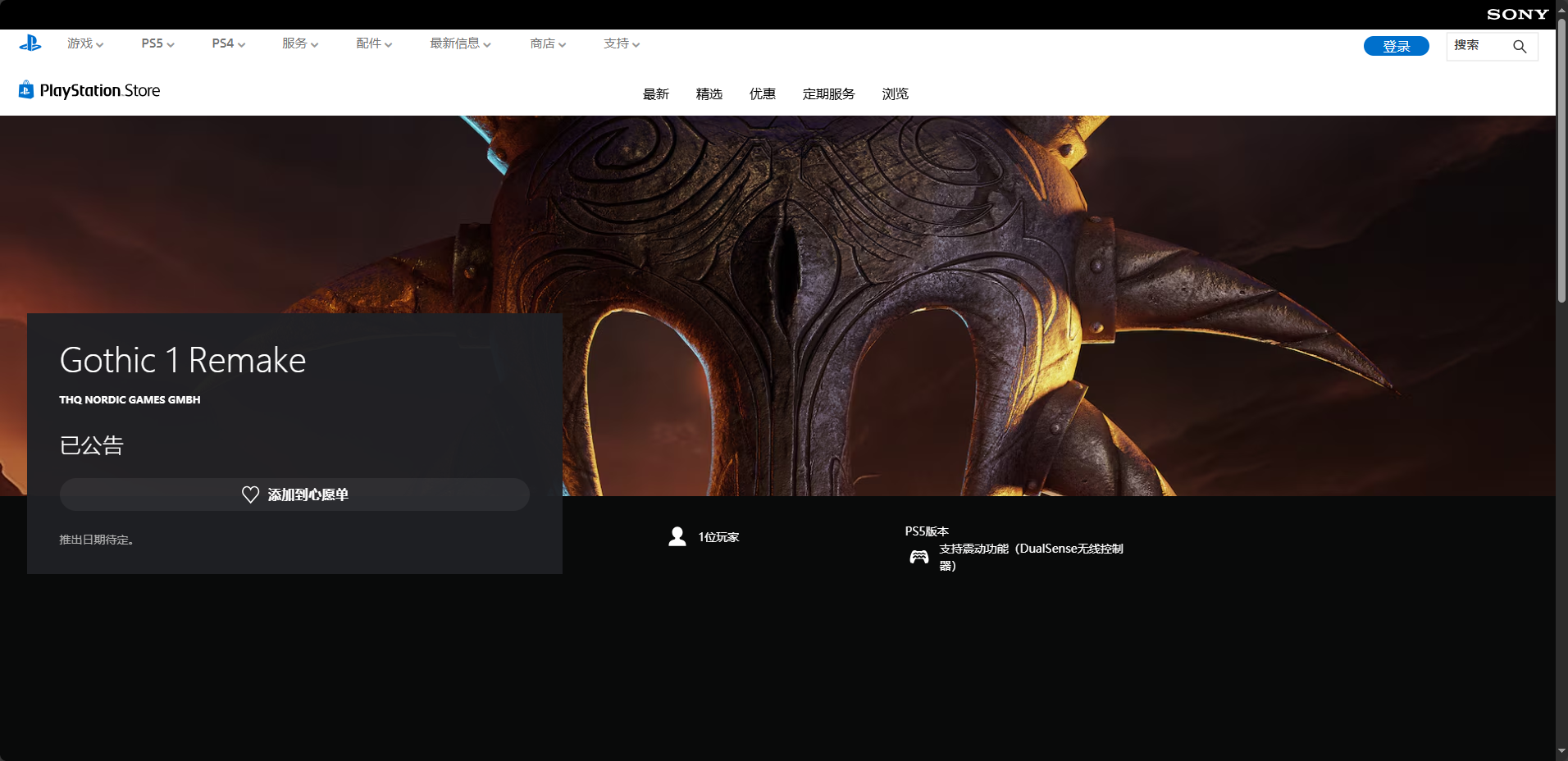The image size is (1568, 761).
Task: Open the 定期服务 store tab
Action: 829,94
